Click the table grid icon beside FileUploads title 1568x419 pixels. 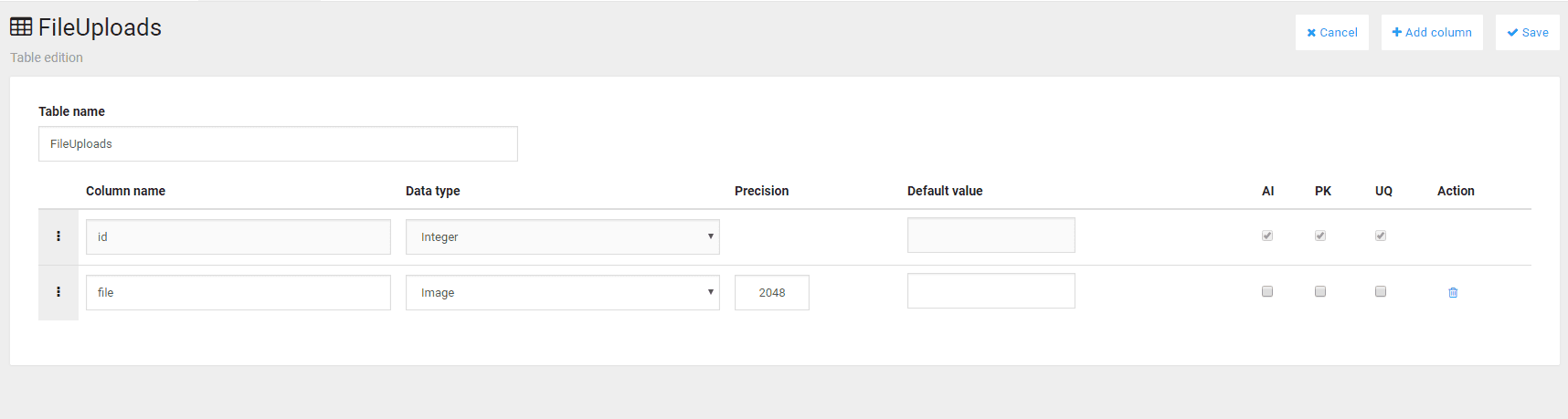coord(21,27)
